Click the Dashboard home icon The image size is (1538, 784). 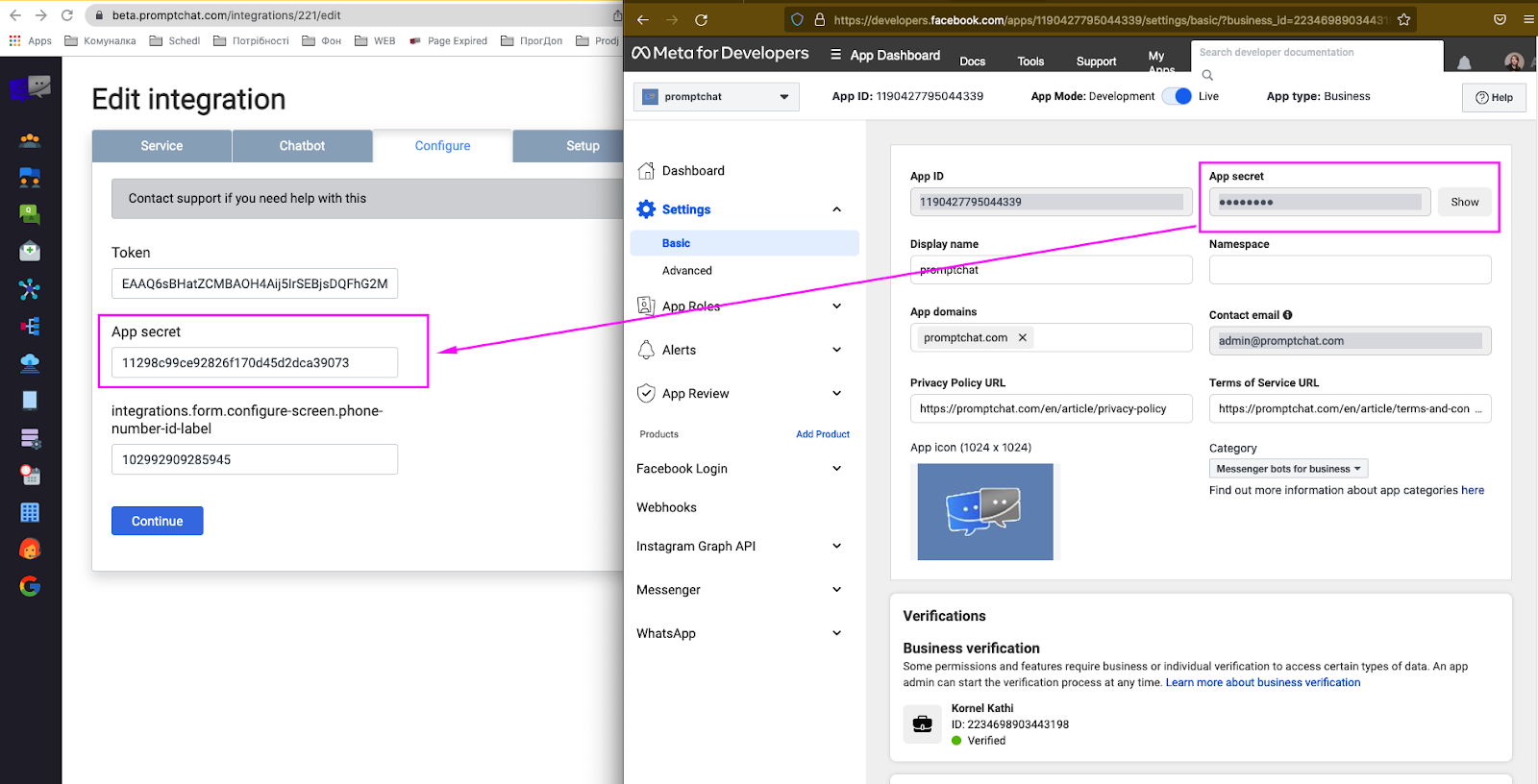click(x=646, y=171)
